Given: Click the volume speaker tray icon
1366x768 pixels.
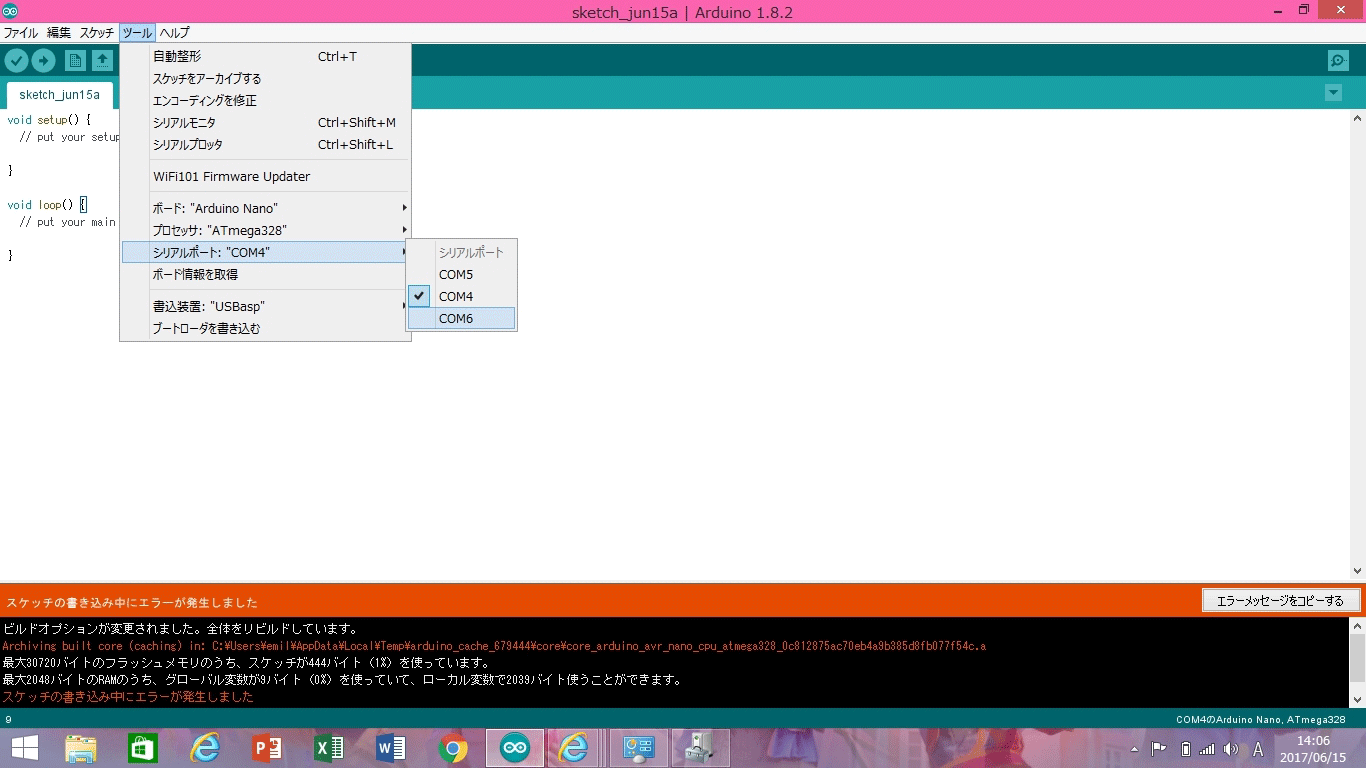Looking at the screenshot, I should click(x=1230, y=749).
